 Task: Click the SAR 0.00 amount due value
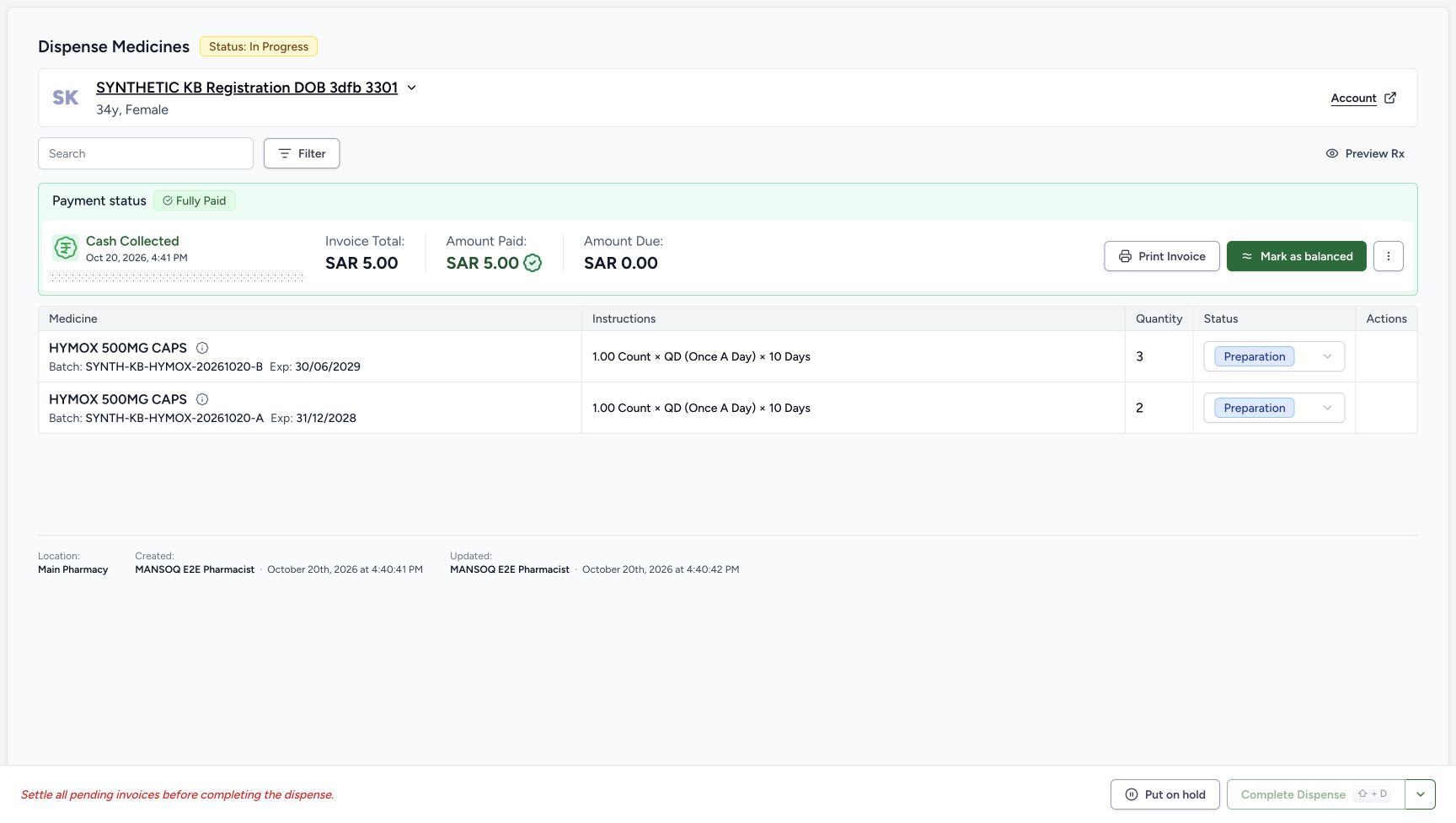pyautogui.click(x=621, y=263)
